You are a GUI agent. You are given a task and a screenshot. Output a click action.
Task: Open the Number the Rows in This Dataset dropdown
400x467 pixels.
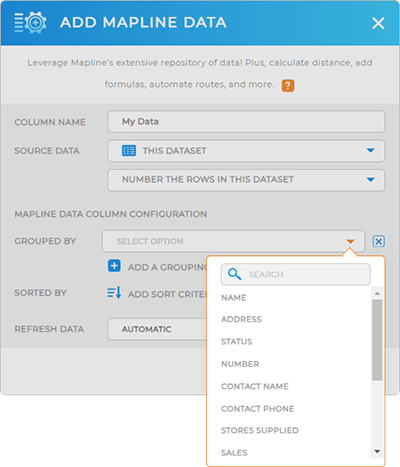246,180
